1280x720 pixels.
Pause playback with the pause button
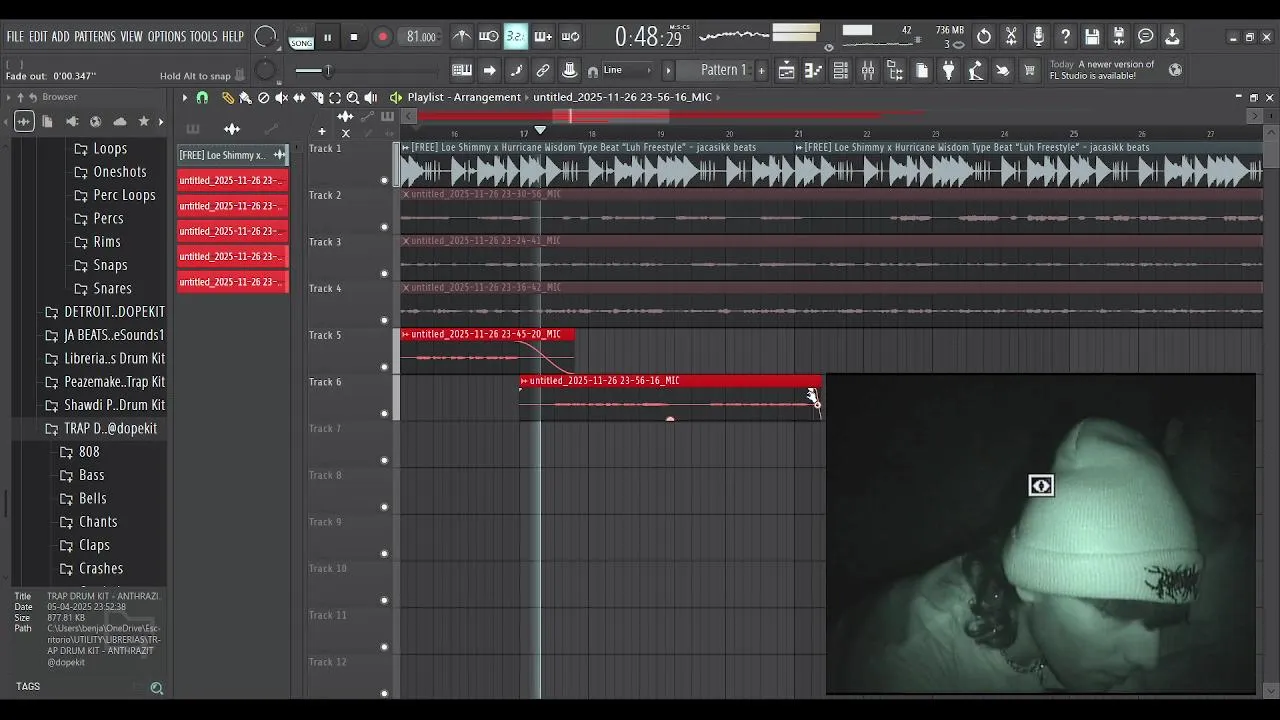(327, 37)
